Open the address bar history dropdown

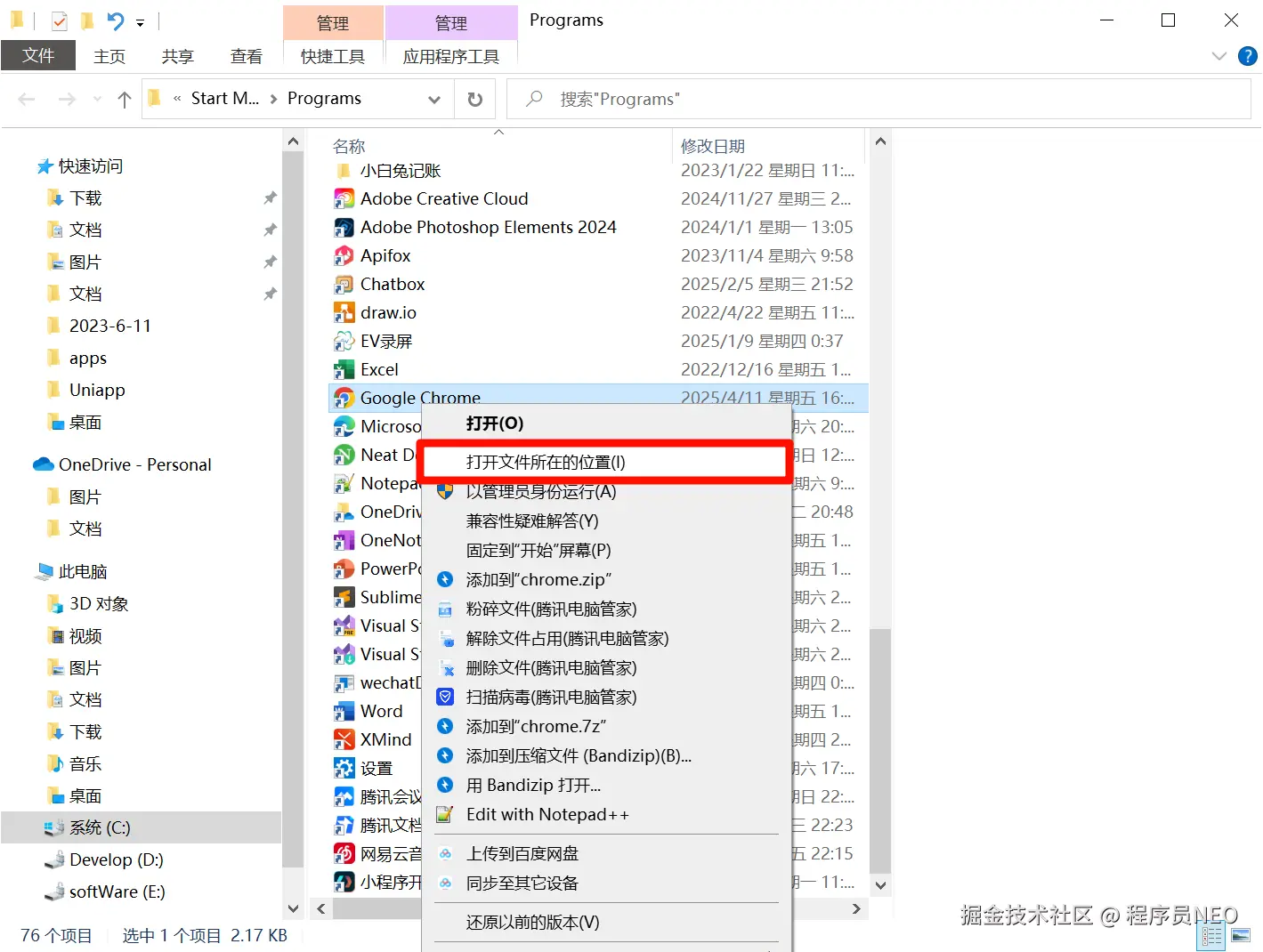coord(434,100)
